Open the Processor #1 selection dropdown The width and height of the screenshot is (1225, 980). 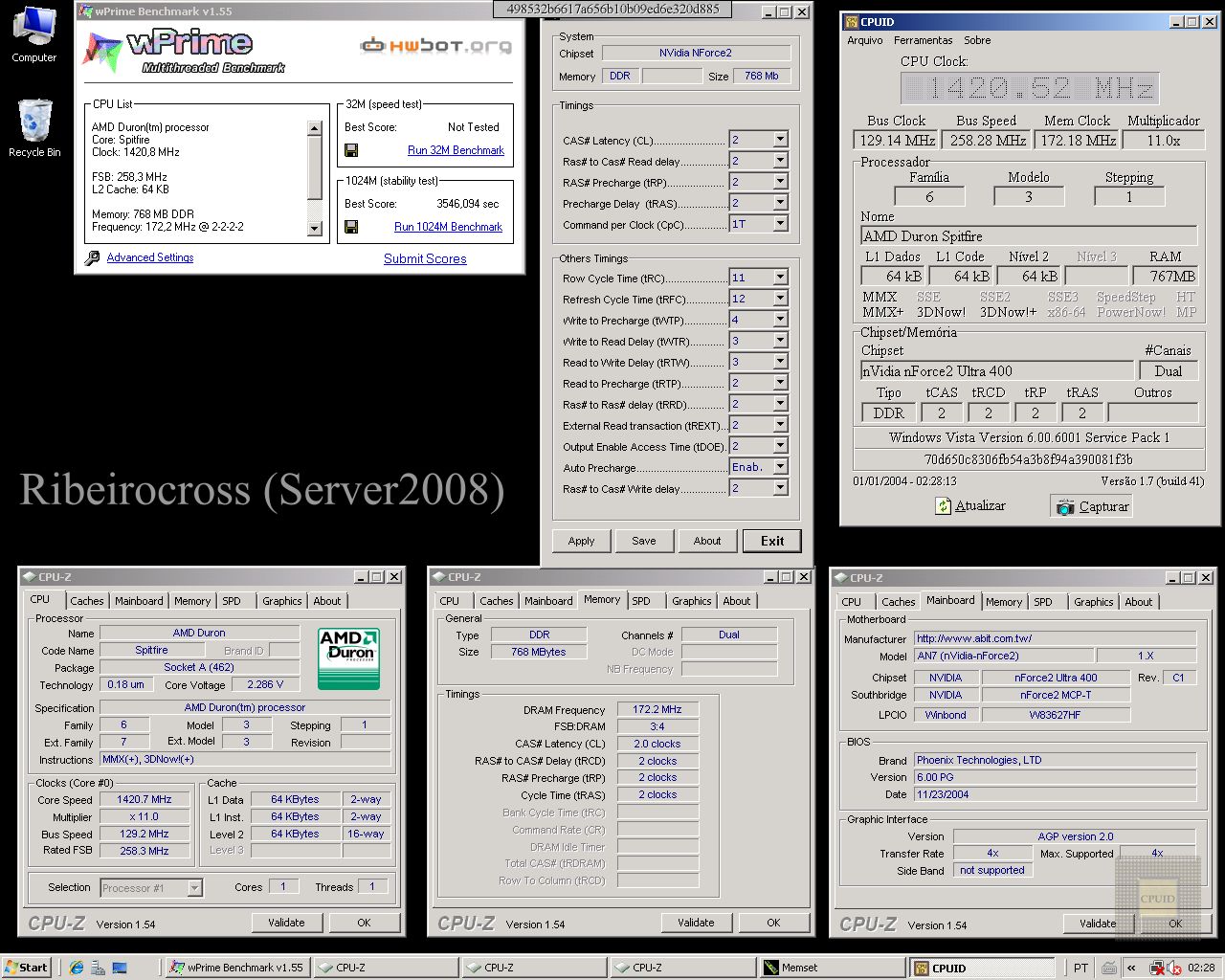194,888
